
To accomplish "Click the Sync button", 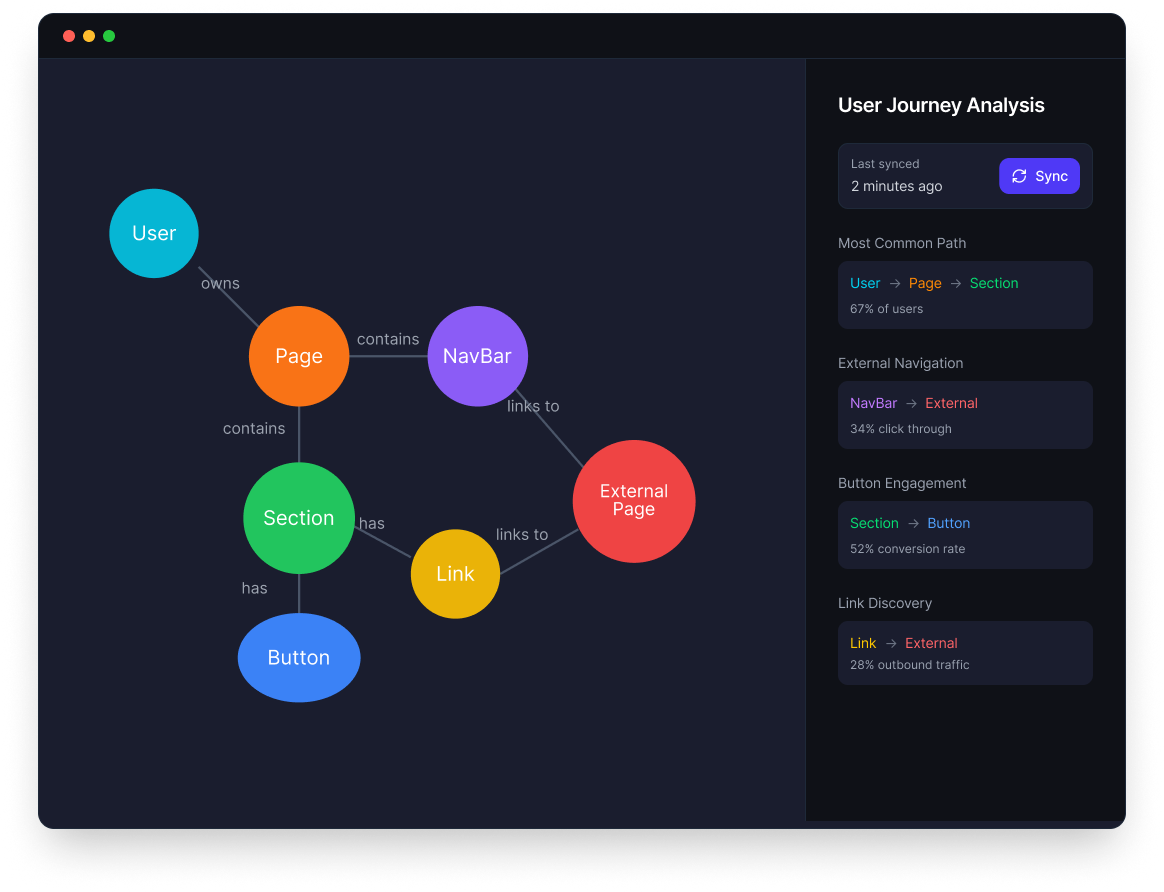I will coord(1039,176).
